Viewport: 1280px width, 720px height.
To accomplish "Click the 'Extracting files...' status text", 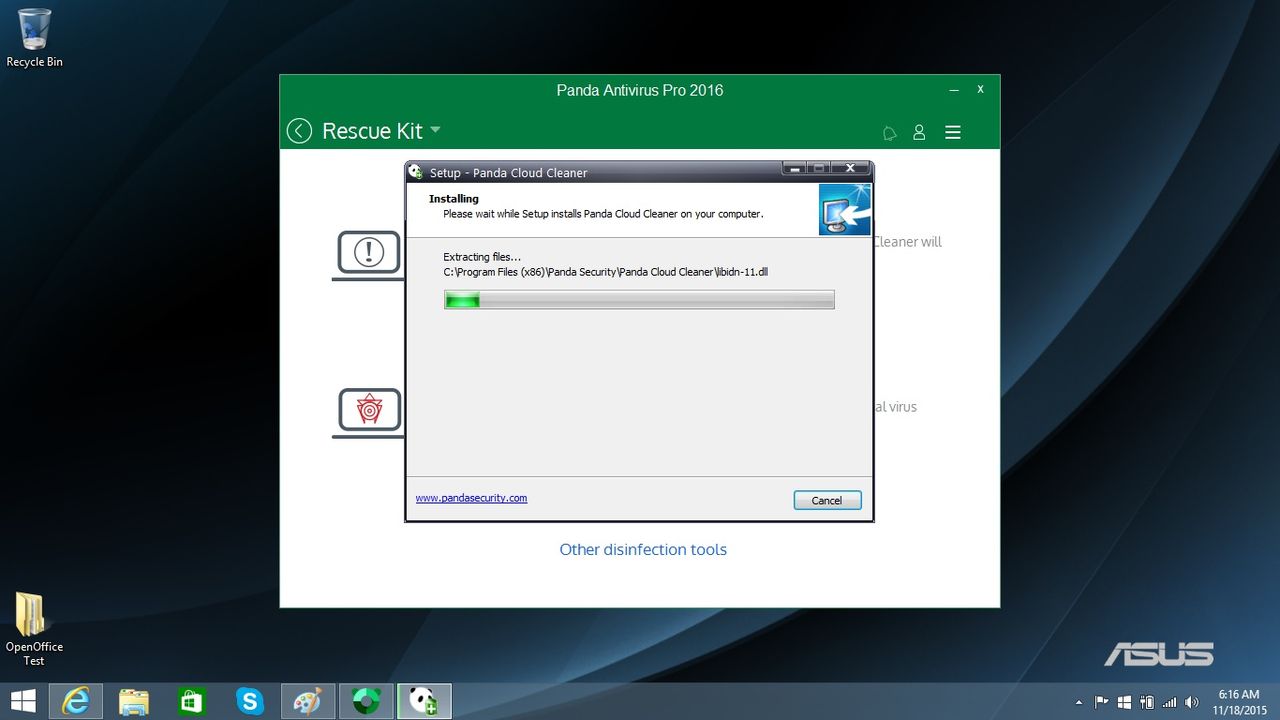I will click(482, 257).
